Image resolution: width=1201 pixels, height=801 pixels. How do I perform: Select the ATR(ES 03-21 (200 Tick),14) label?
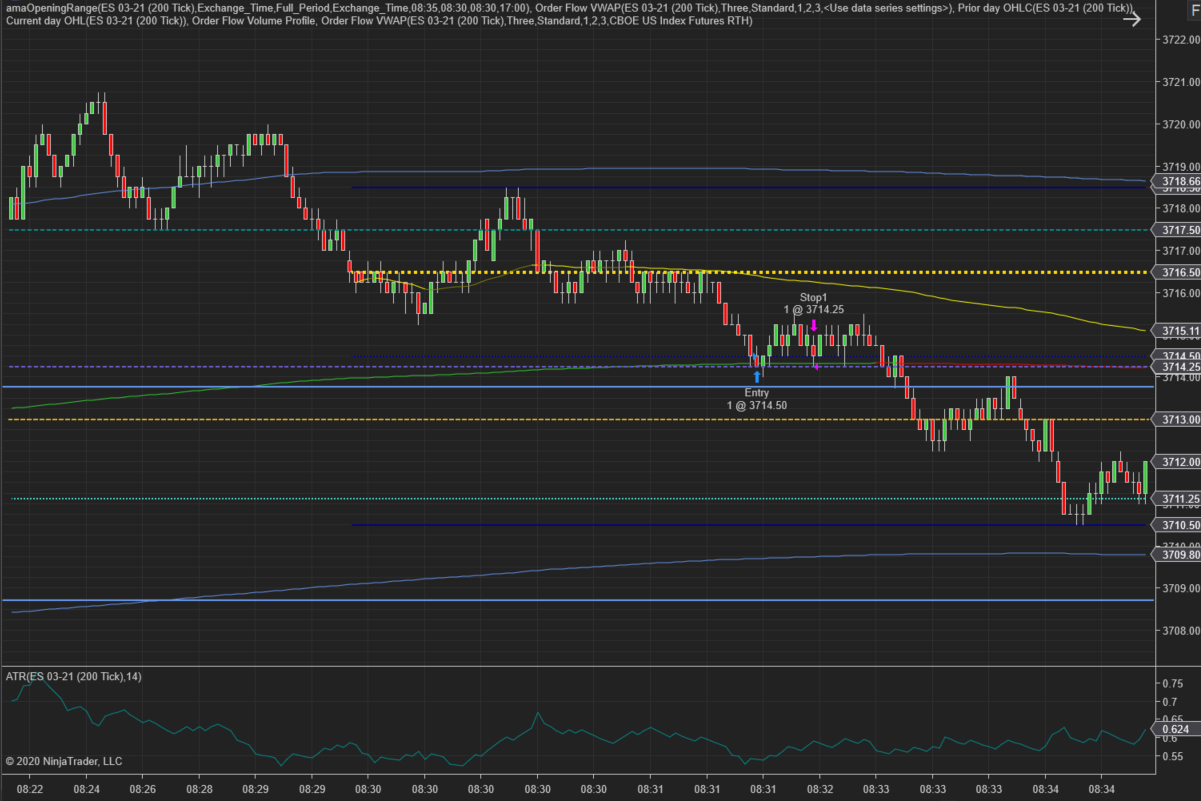(74, 677)
